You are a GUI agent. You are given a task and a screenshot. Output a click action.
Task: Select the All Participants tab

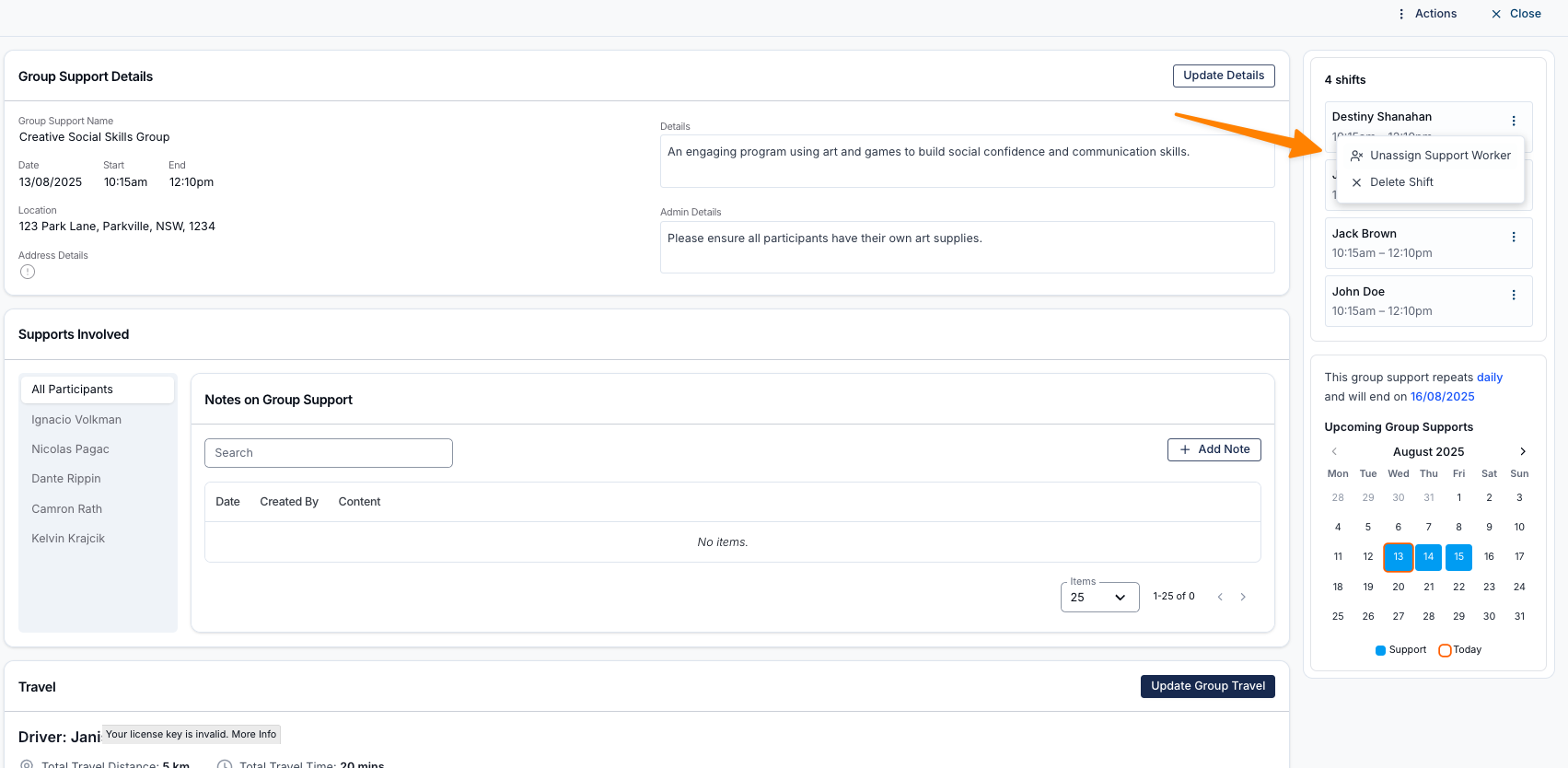[98, 390]
